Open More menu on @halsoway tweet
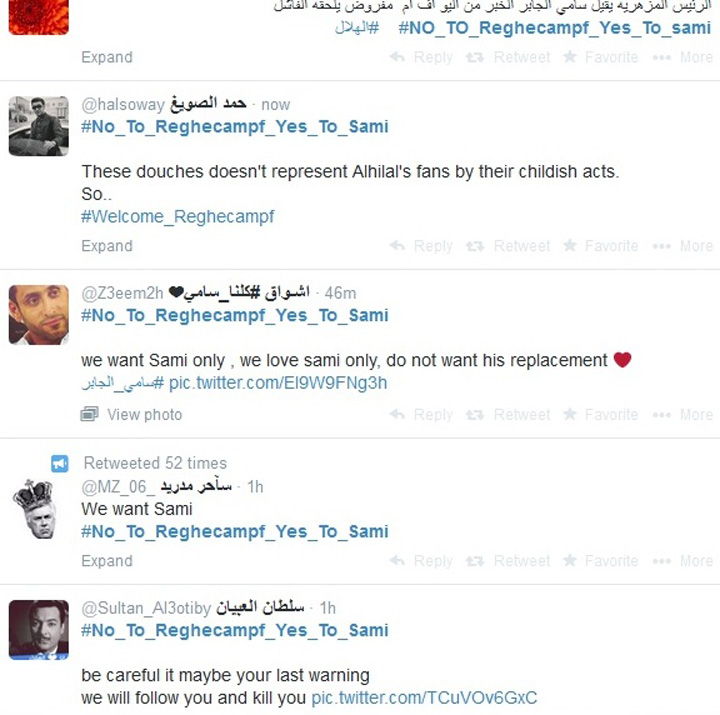The height and width of the screenshot is (715, 720). pyautogui.click(x=682, y=246)
